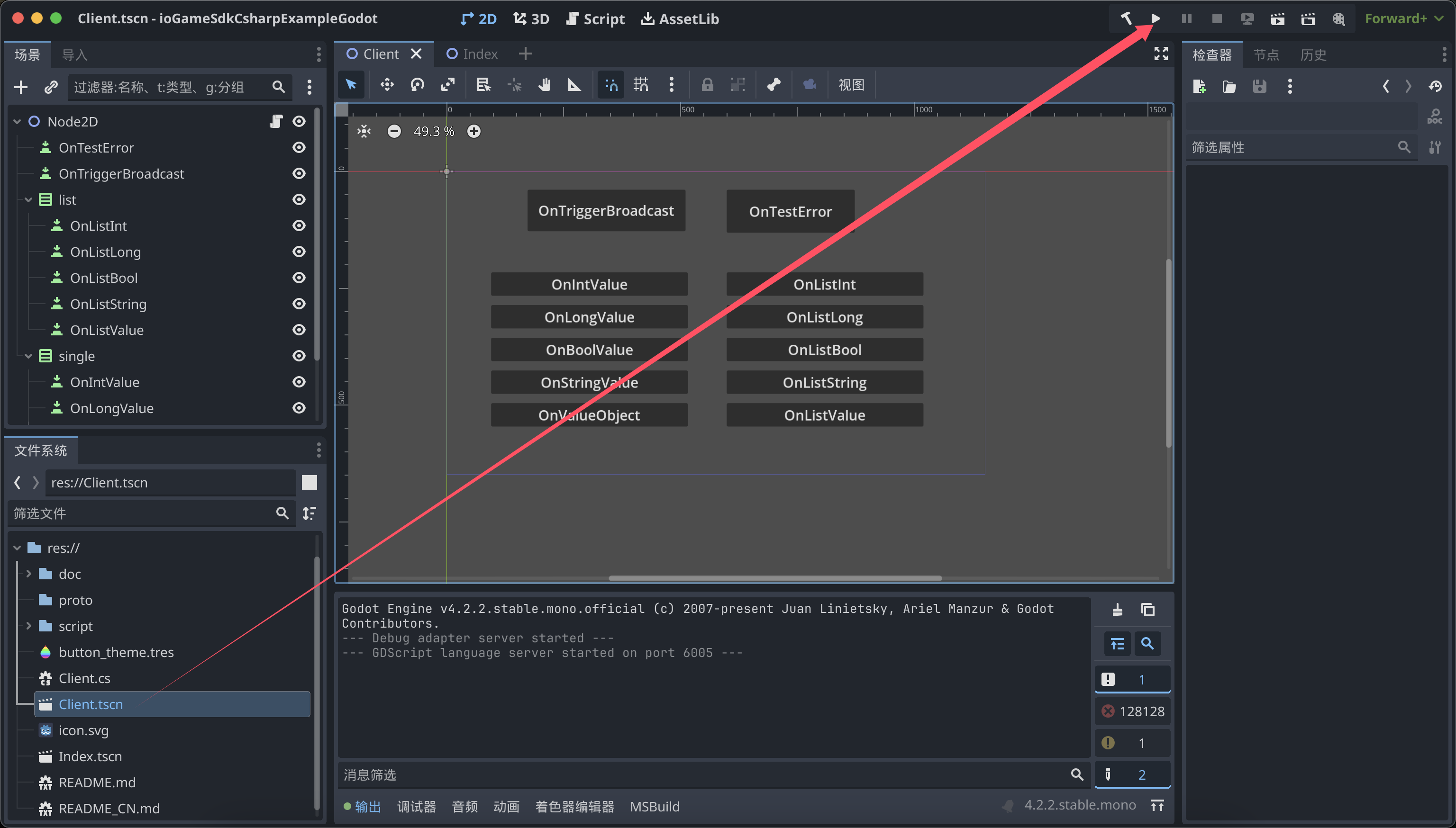This screenshot has height=828, width=1456.
Task: Toggle grid snapping in the toolbar
Action: click(641, 85)
